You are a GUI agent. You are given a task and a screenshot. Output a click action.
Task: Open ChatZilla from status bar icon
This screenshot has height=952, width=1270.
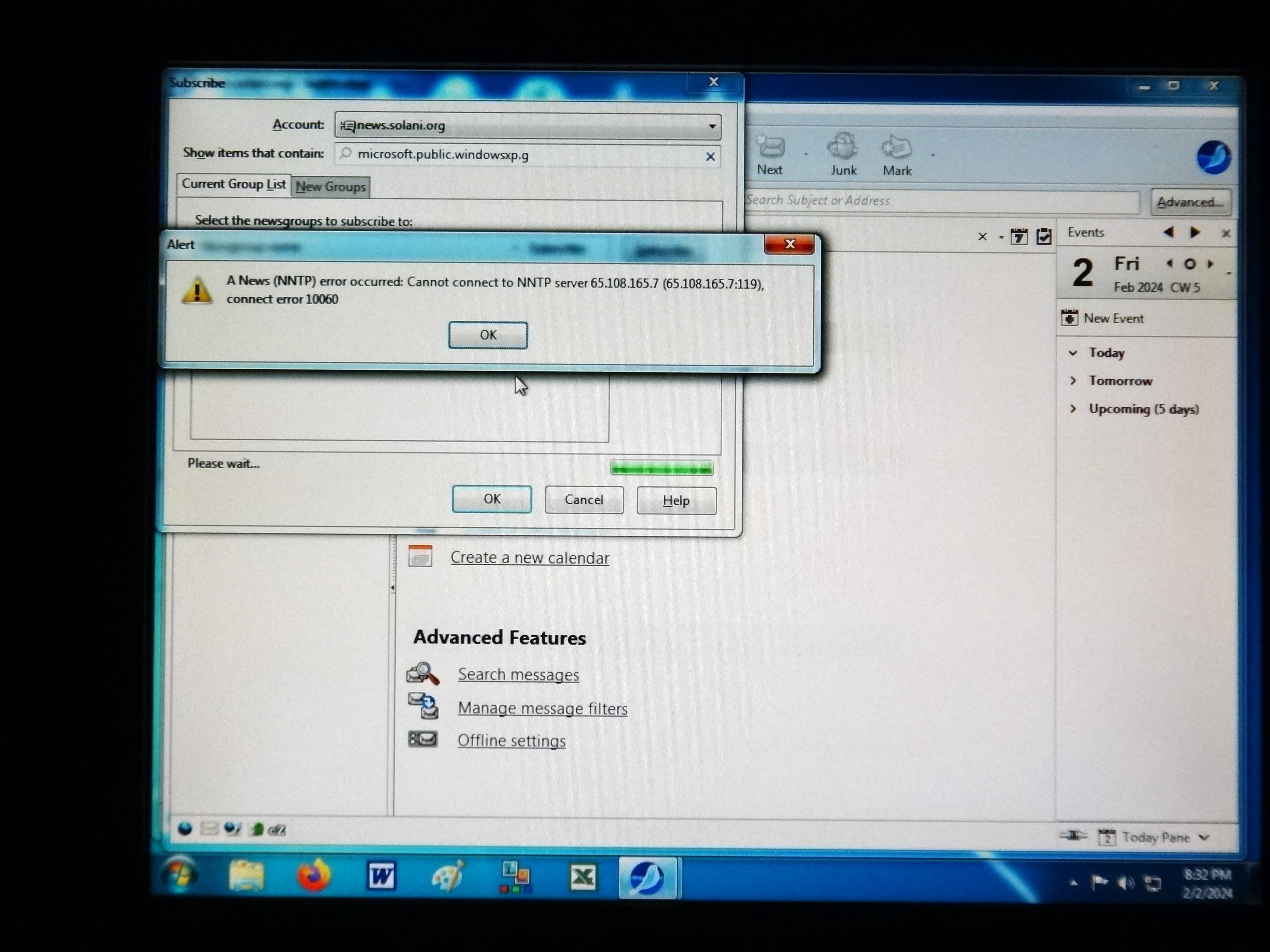coord(277,830)
